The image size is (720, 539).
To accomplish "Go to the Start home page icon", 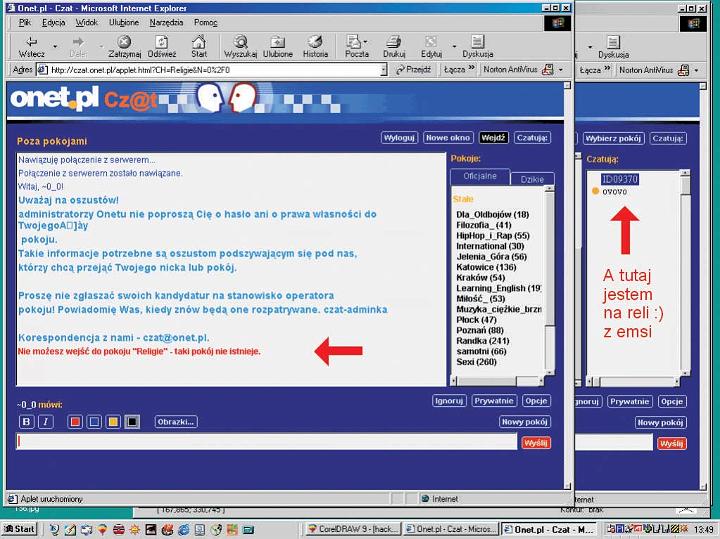I will pyautogui.click(x=199, y=42).
